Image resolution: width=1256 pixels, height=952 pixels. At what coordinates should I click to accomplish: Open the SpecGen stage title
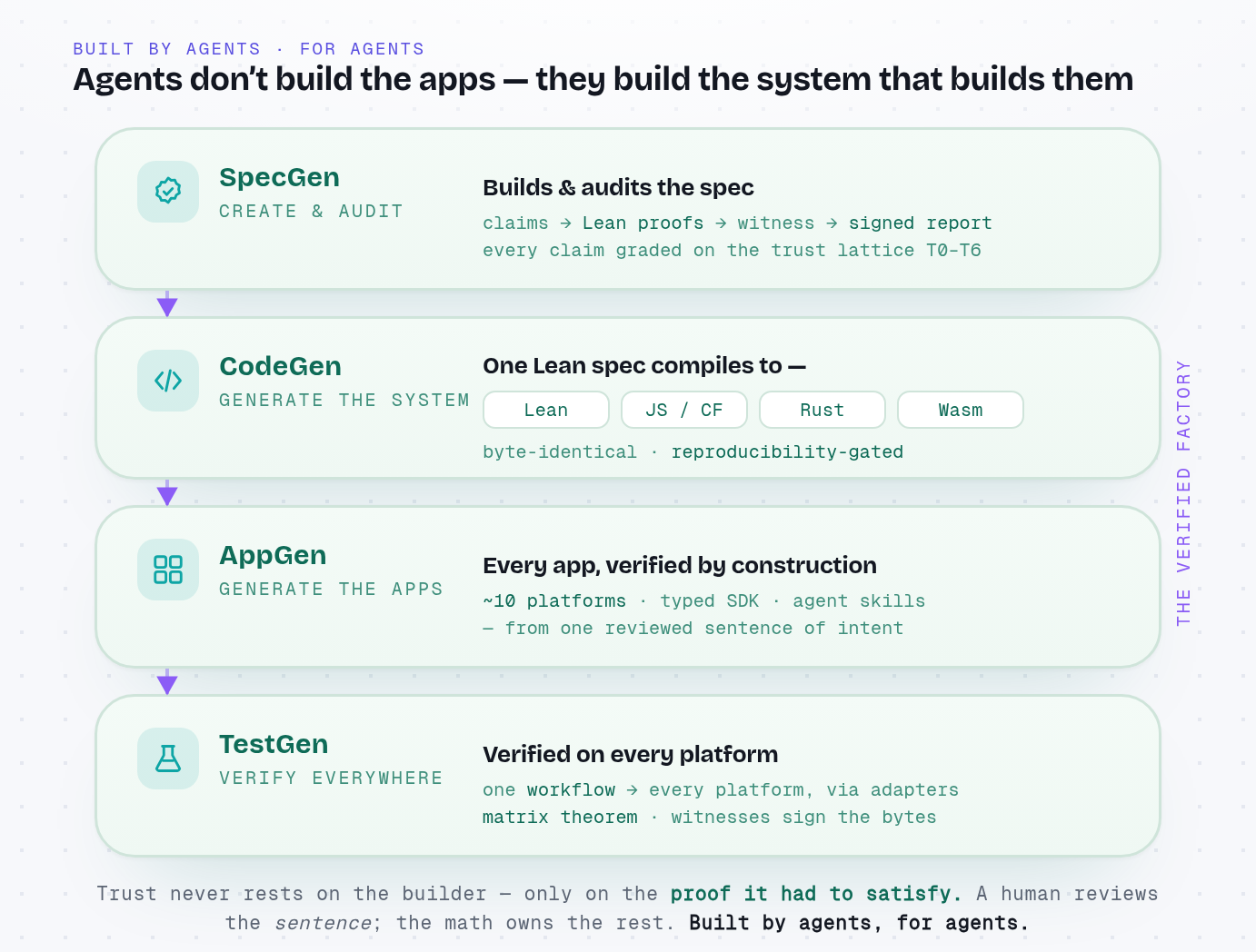click(x=280, y=177)
